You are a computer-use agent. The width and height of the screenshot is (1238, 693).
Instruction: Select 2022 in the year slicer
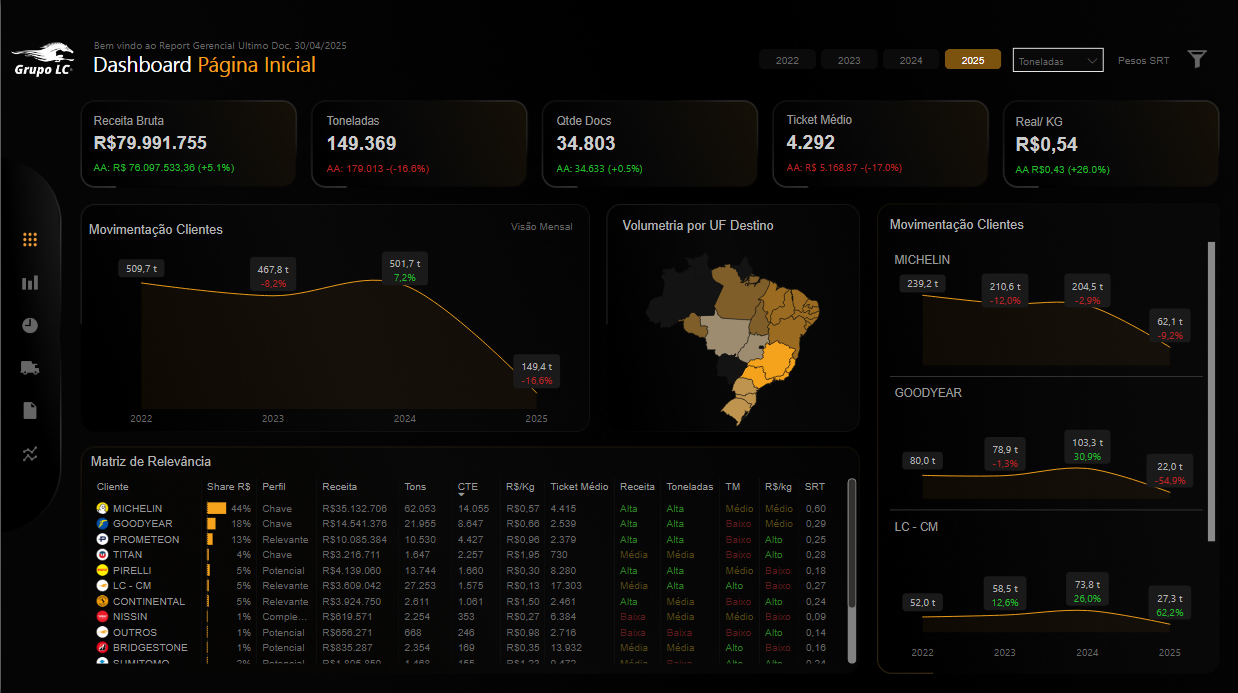(788, 60)
